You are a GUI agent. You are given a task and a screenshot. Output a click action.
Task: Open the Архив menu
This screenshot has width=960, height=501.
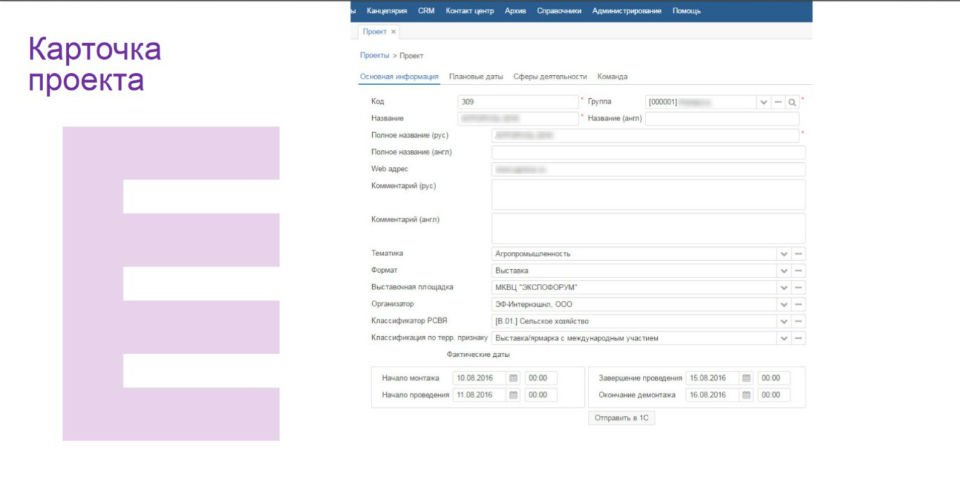516,11
